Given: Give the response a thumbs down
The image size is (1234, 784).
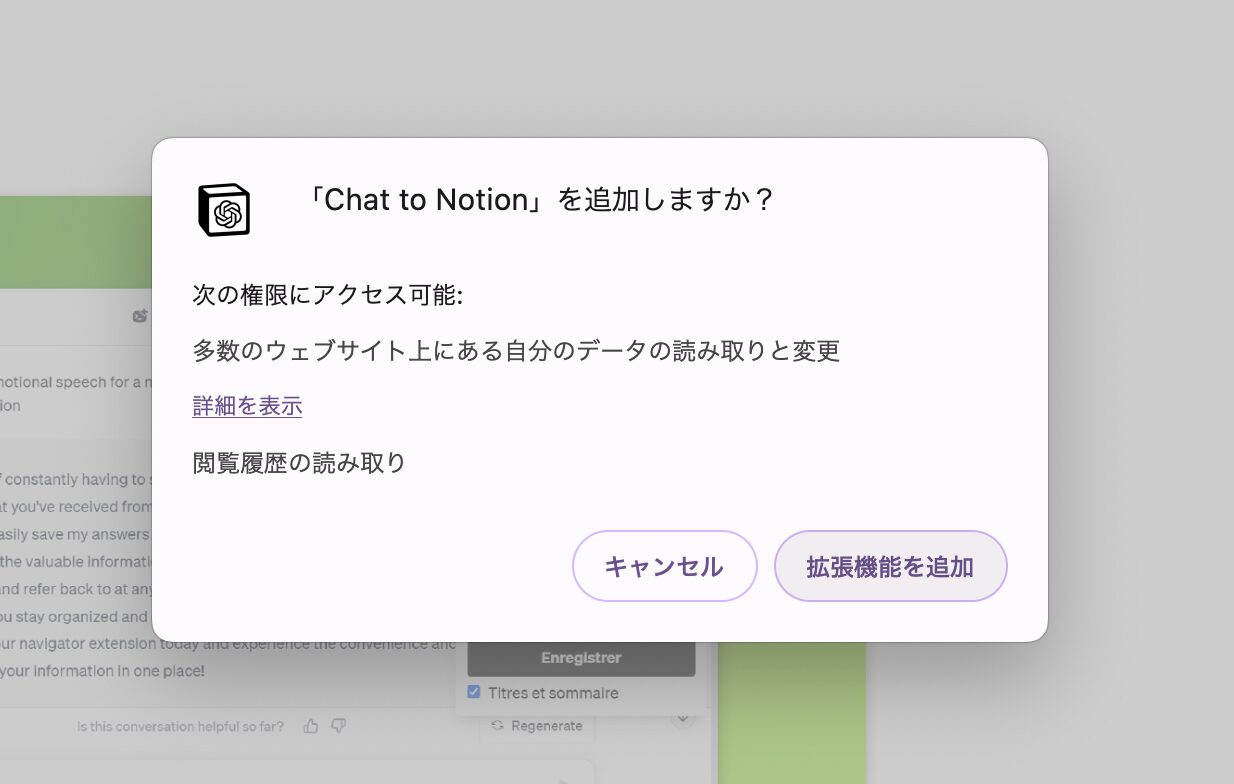Looking at the screenshot, I should 339,726.
